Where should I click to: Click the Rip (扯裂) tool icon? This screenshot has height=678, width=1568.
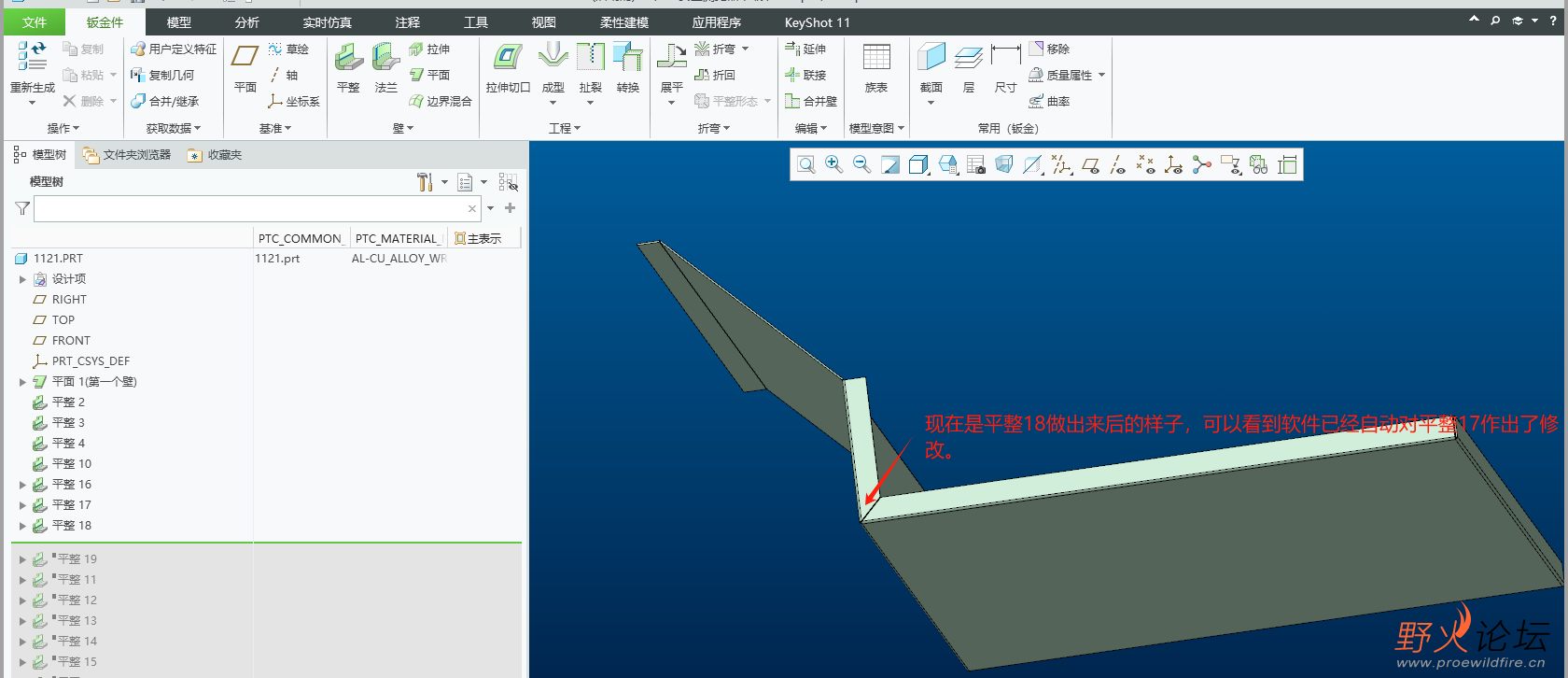coord(591,57)
